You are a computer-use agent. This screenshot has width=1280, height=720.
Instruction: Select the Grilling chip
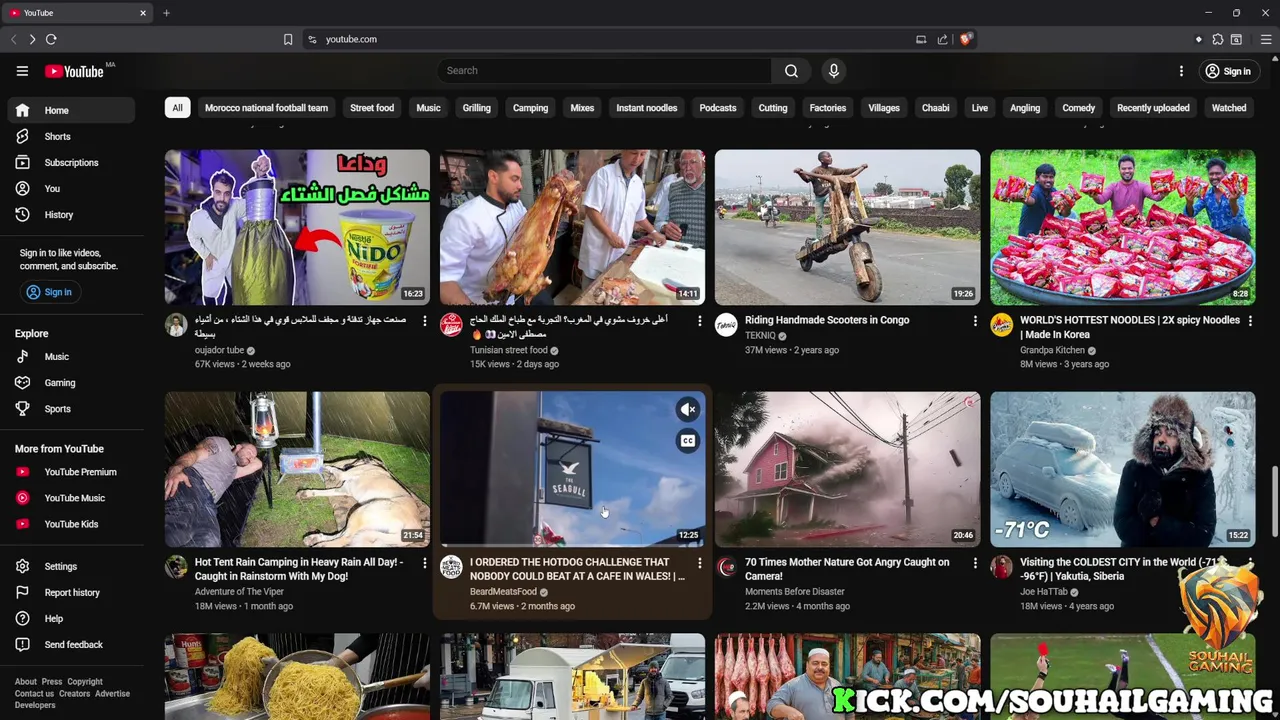pyautogui.click(x=477, y=108)
